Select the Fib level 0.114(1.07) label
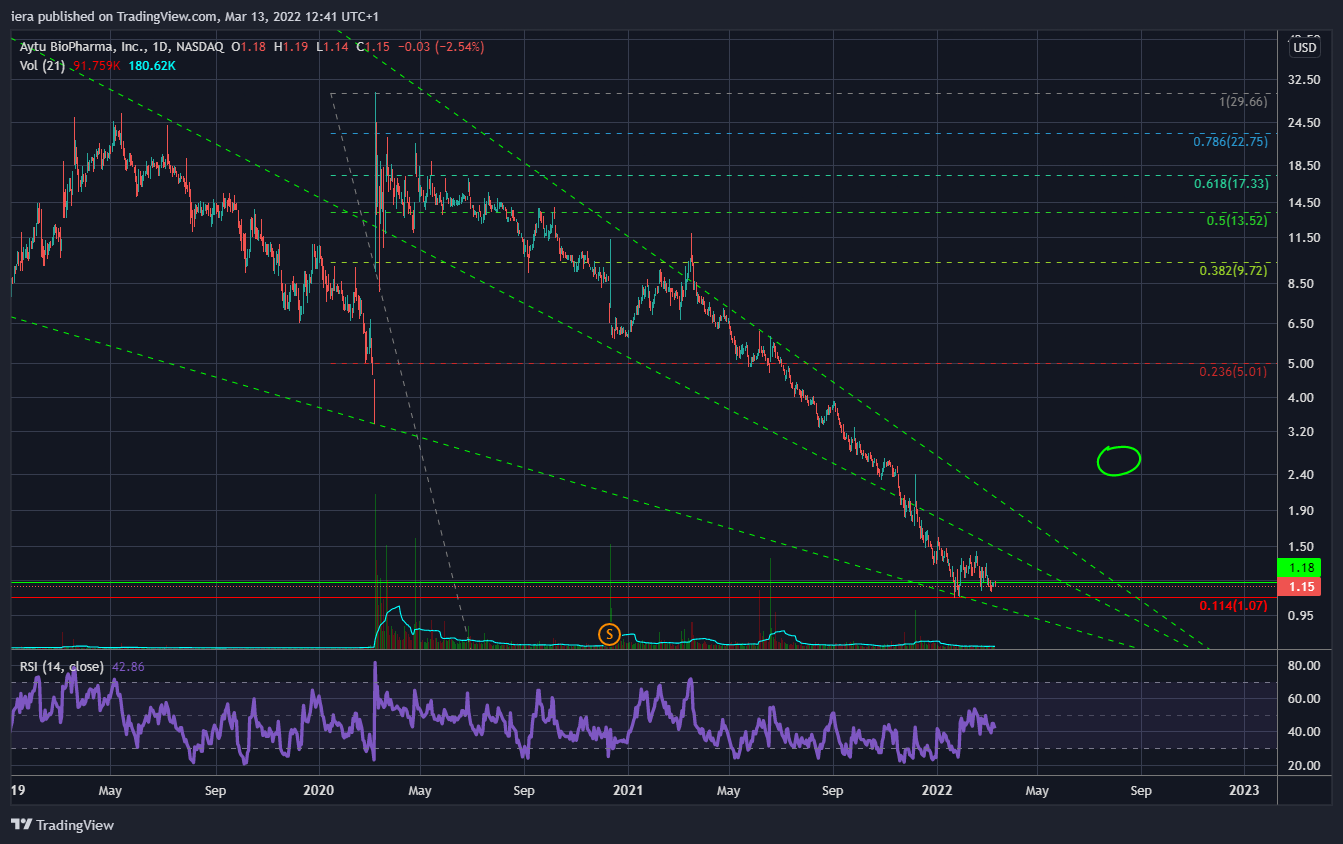The image size is (1343, 844). 1233,605
